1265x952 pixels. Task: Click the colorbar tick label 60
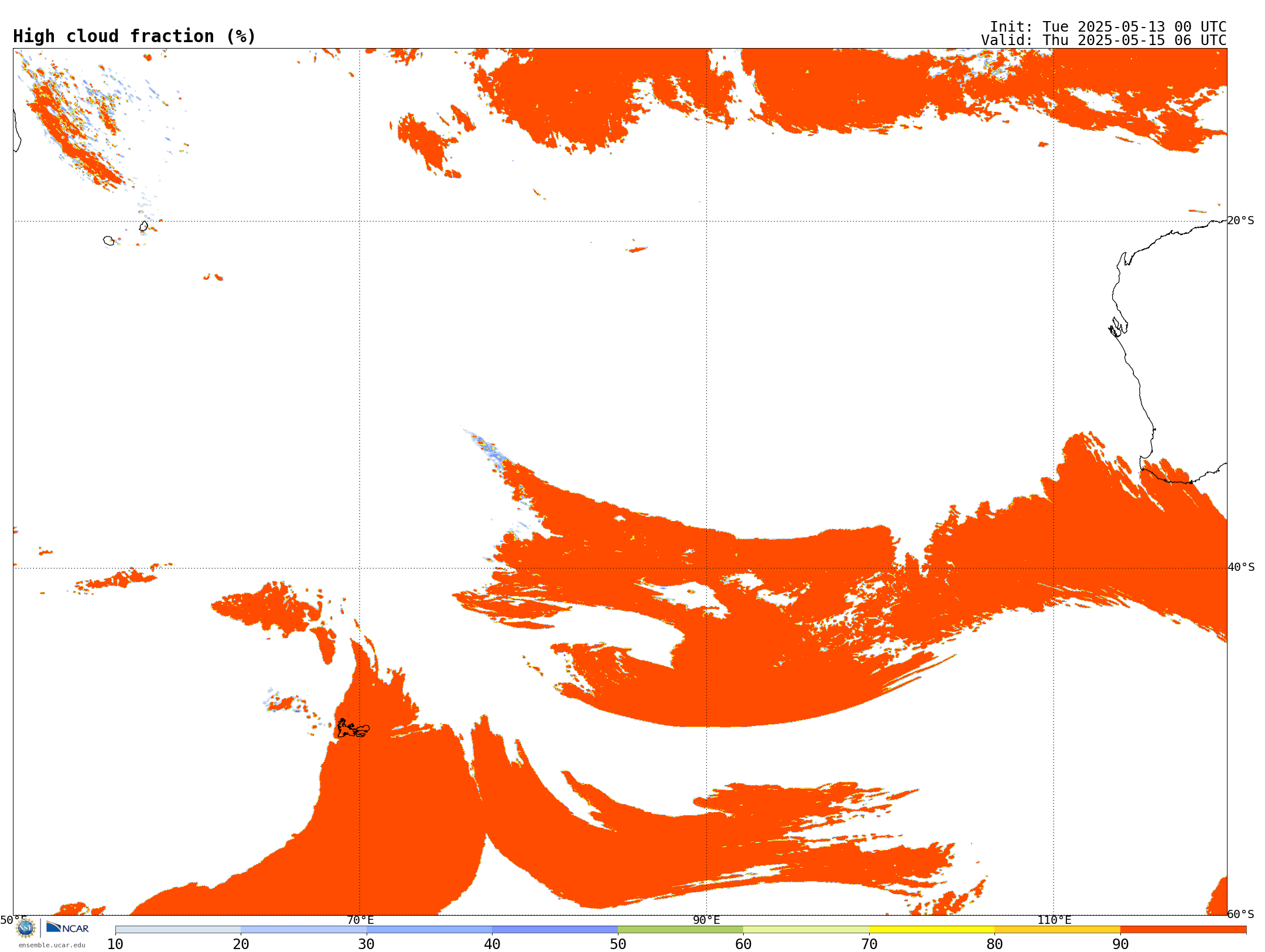(743, 944)
